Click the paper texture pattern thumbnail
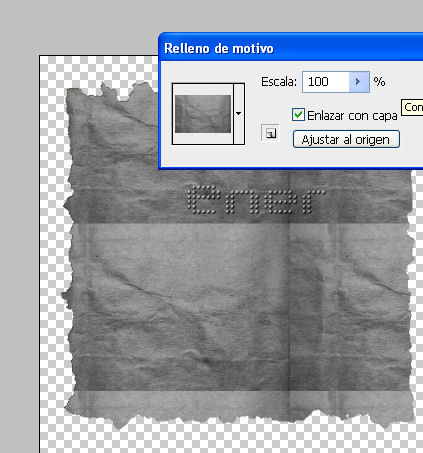 tap(203, 114)
